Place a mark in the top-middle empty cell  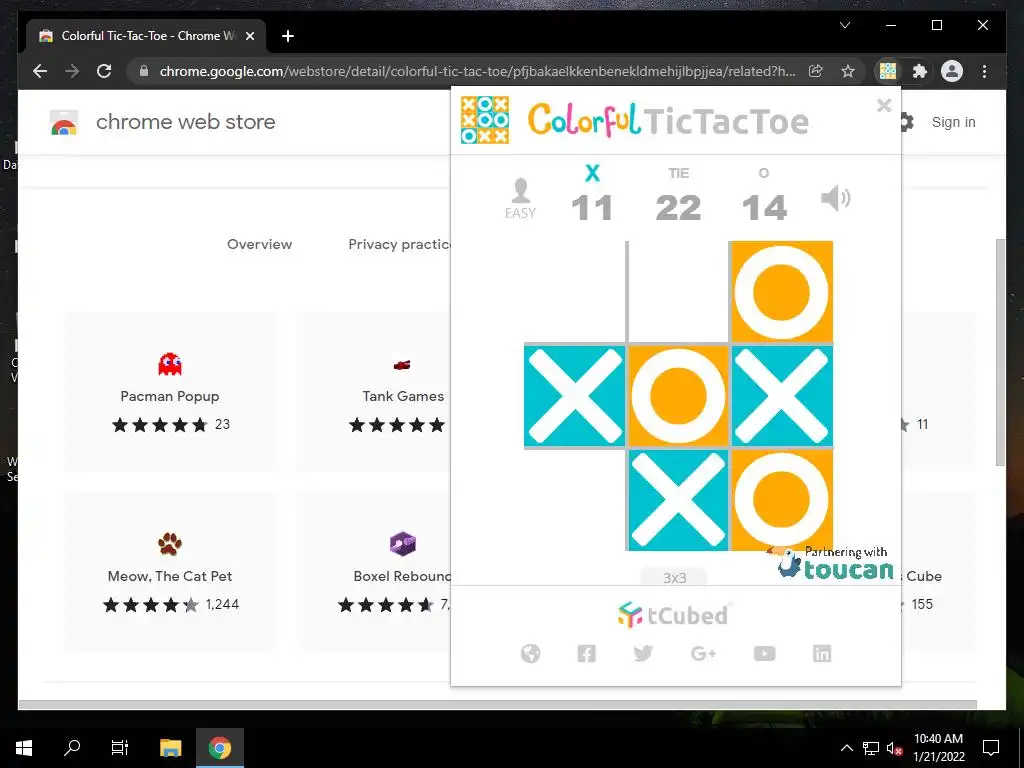(678, 292)
